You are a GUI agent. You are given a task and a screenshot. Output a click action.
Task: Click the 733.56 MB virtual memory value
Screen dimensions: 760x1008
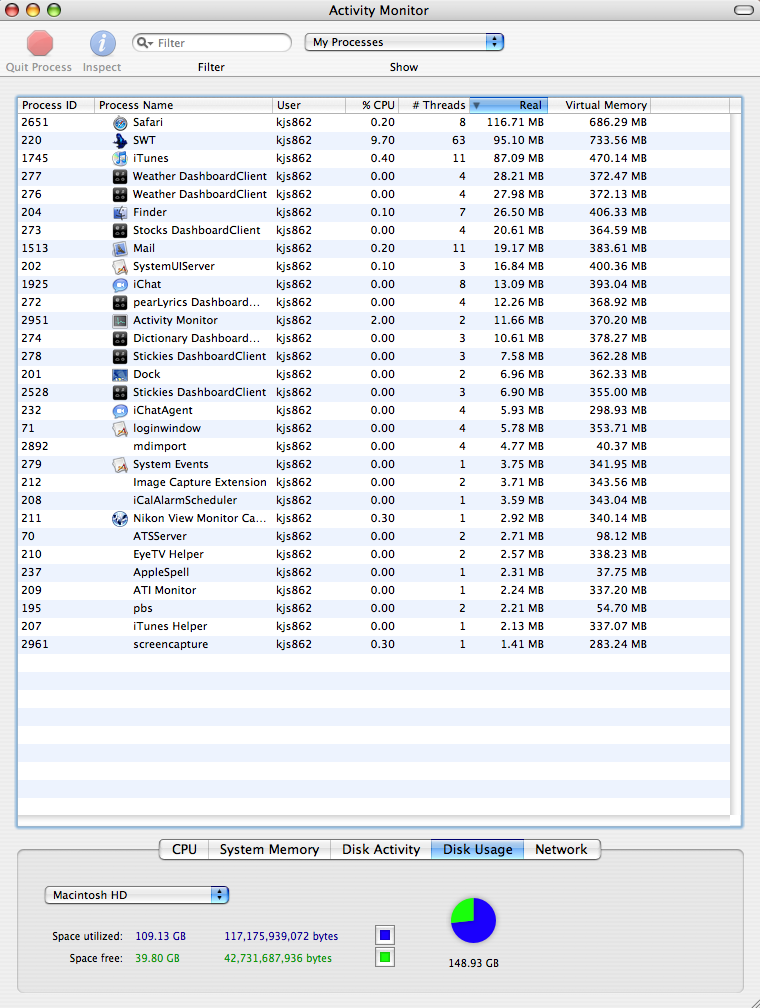tap(618, 141)
